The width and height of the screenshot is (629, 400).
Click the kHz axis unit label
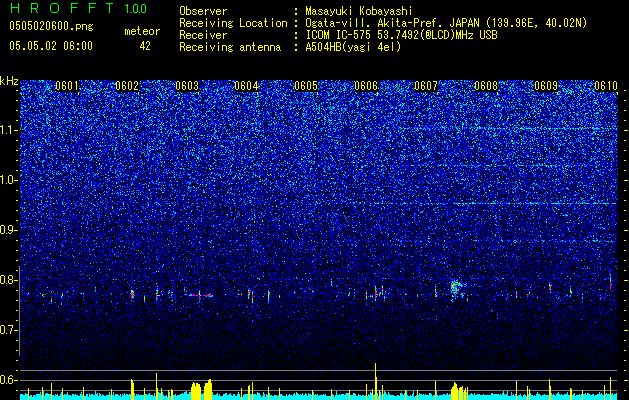[9, 81]
